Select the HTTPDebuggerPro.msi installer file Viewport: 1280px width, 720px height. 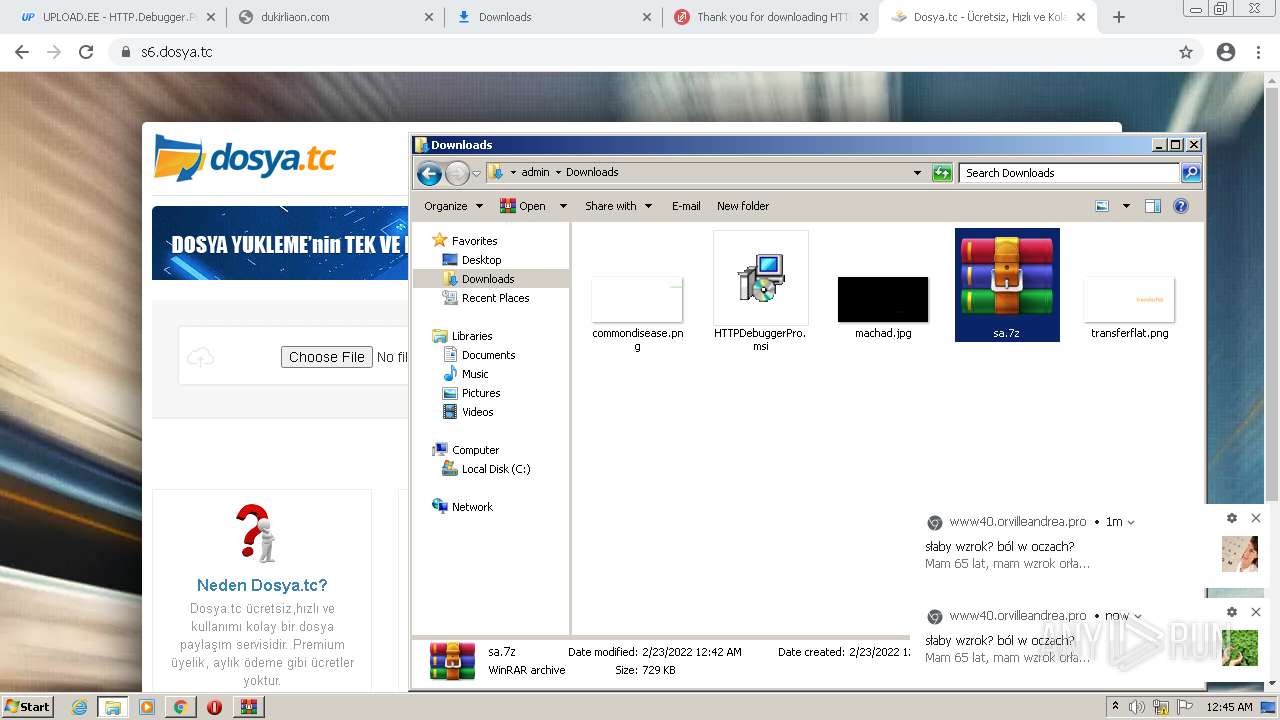760,291
